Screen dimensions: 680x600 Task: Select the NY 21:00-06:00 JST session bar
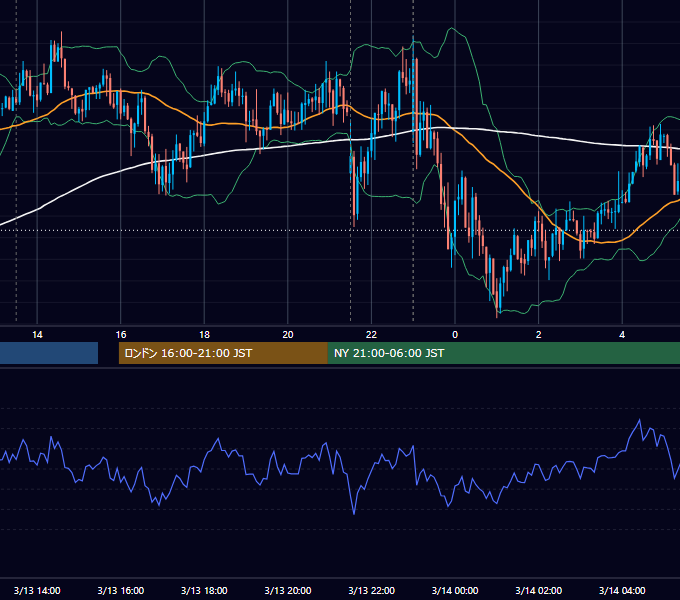[504, 353]
